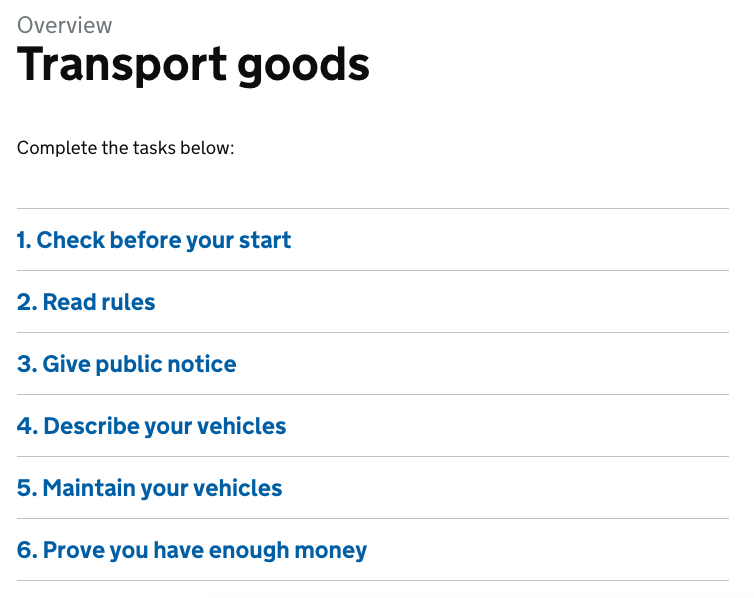The width and height of the screenshot is (754, 598).
Task: Click the divider between tasks 3 and 4
Action: coord(373,395)
